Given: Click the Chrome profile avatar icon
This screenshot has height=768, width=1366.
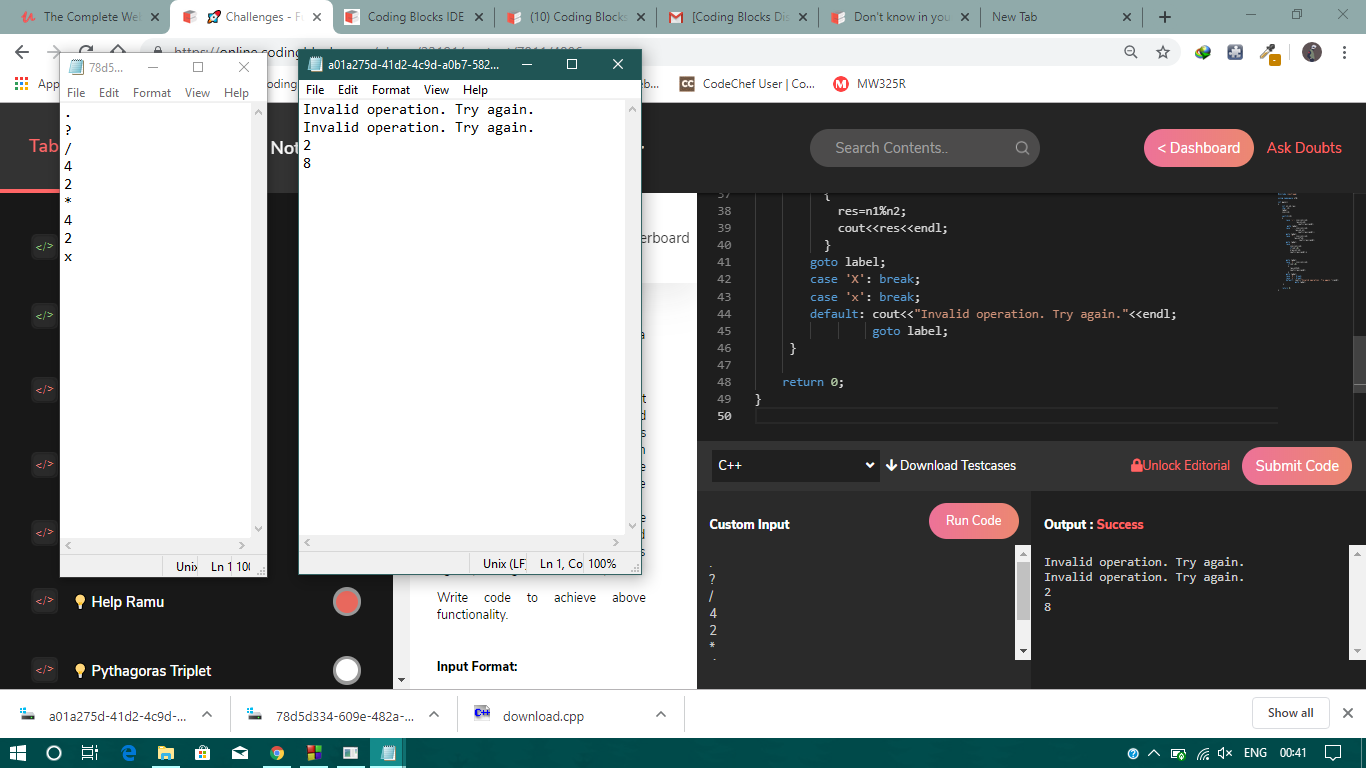Looking at the screenshot, I should coord(1312,52).
